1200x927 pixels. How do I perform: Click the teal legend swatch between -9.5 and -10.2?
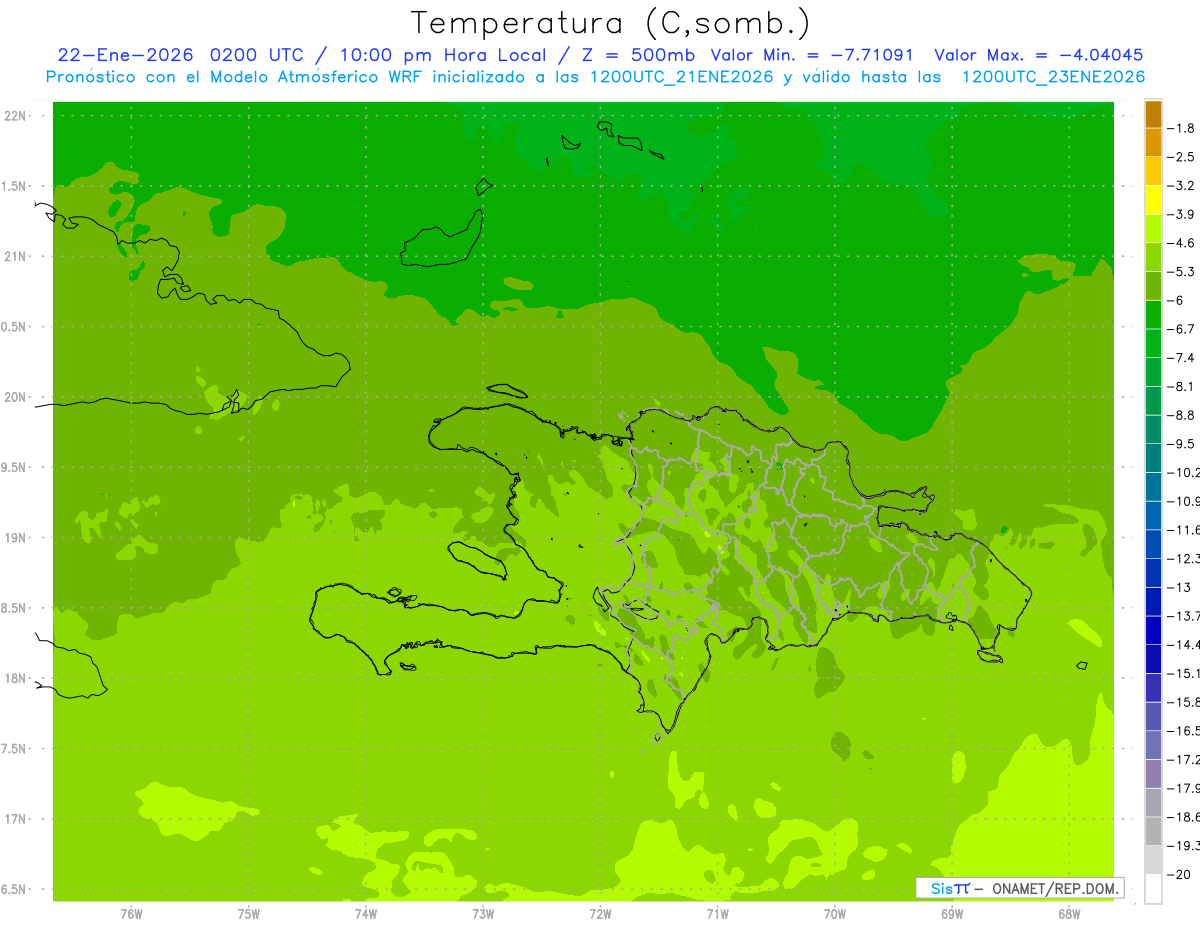pyautogui.click(x=1153, y=458)
